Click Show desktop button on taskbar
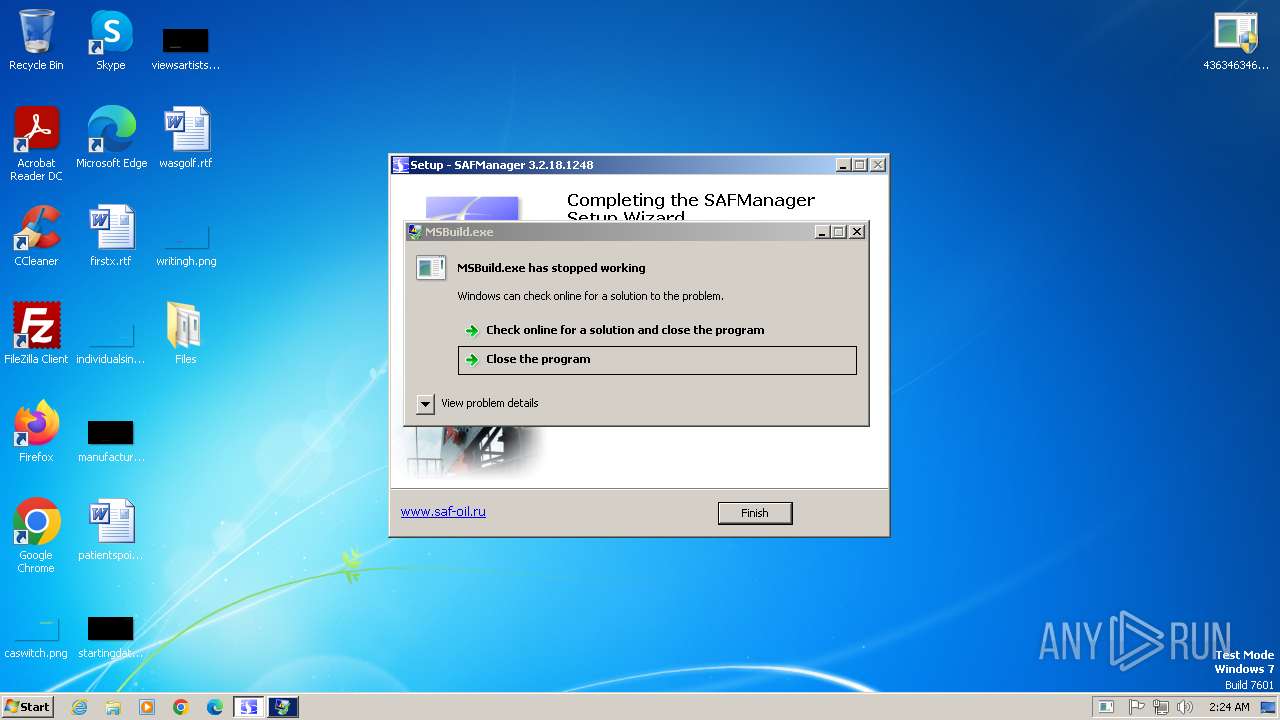 pos(1269,707)
